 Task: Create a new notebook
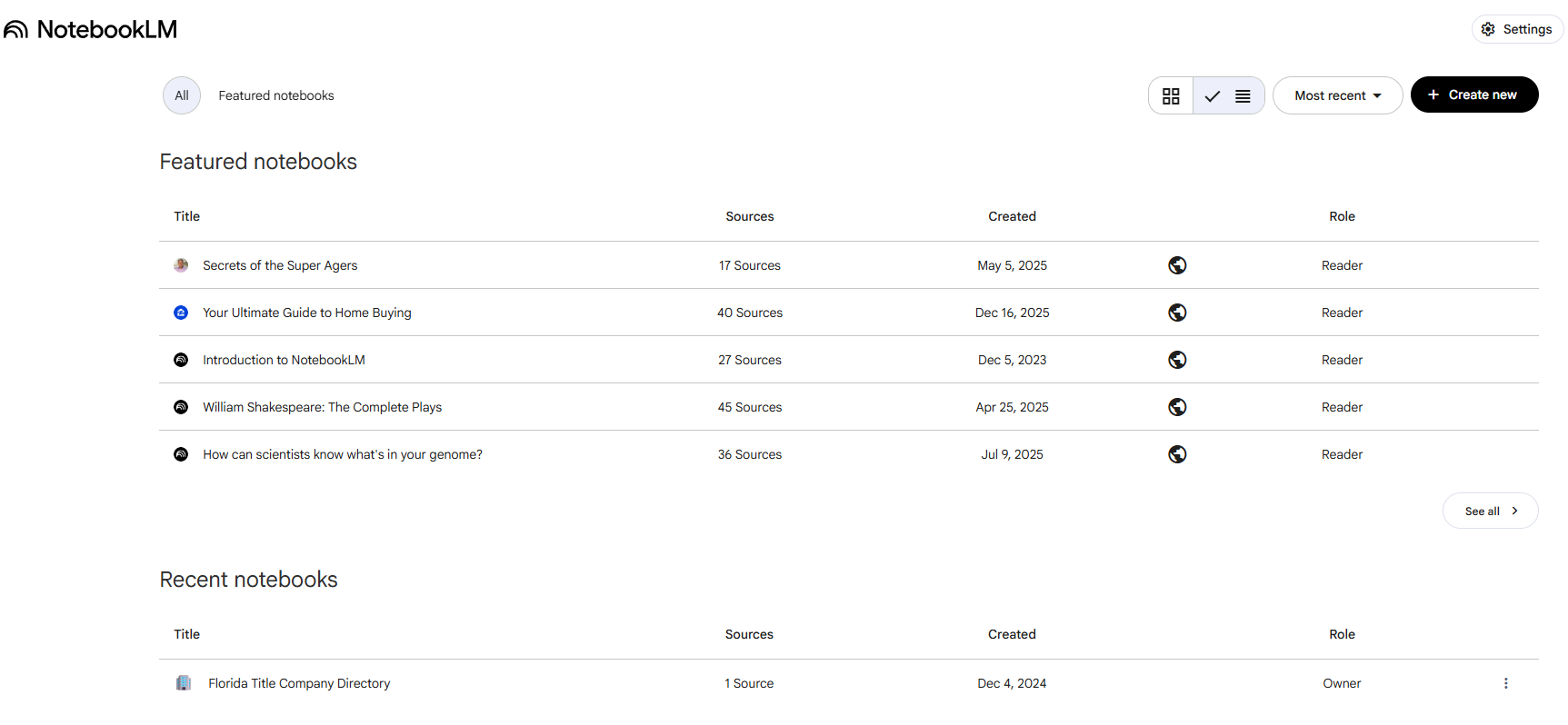[x=1473, y=94]
